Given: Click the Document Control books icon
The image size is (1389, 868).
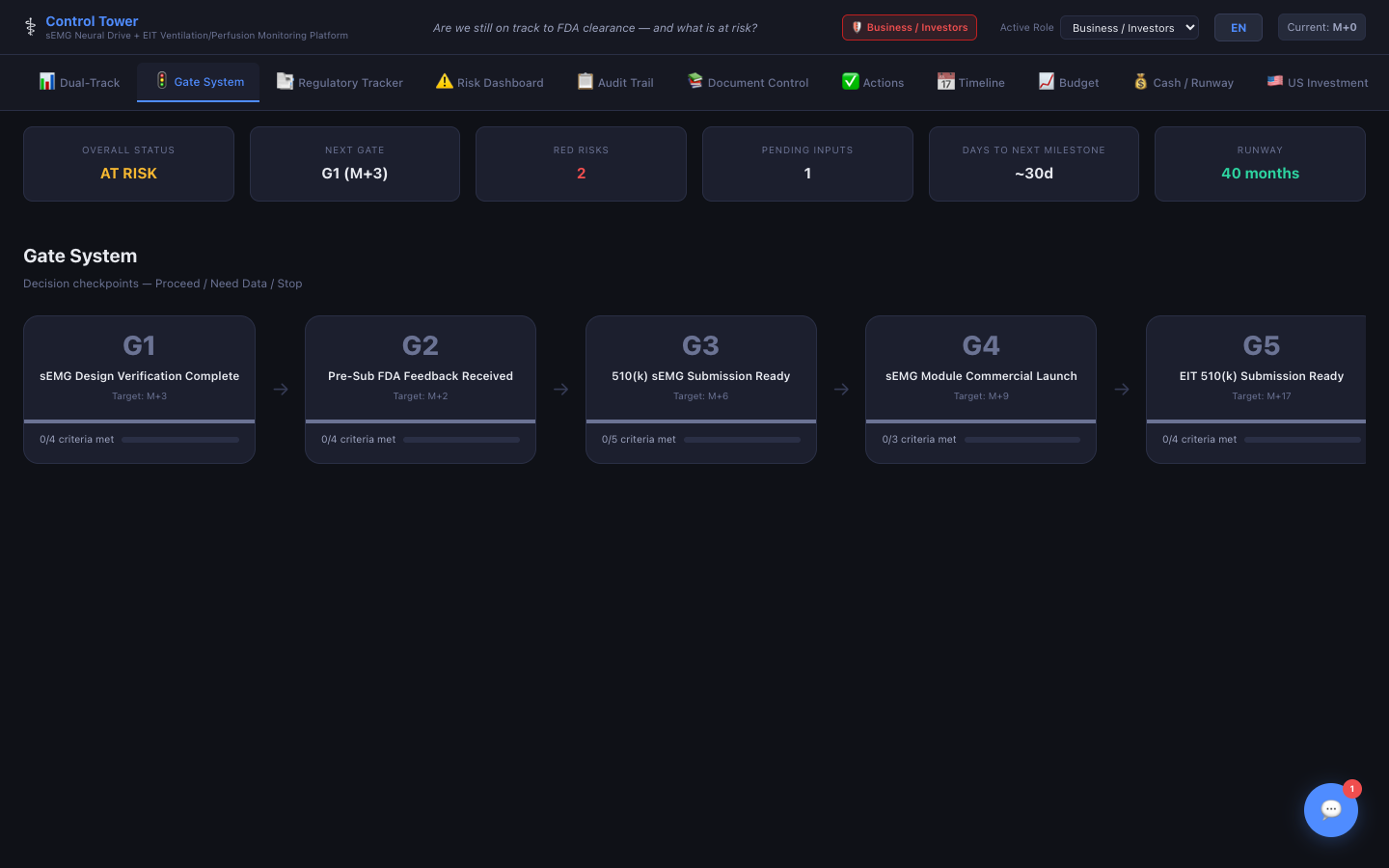Looking at the screenshot, I should click(694, 82).
